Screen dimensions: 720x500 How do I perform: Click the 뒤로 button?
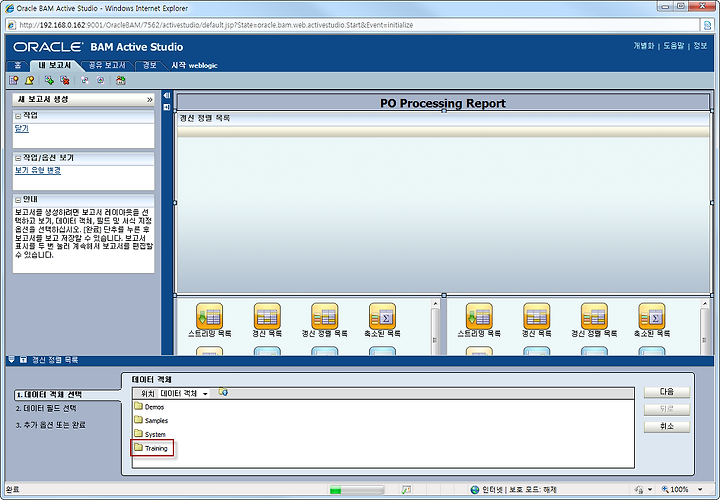pos(667,409)
